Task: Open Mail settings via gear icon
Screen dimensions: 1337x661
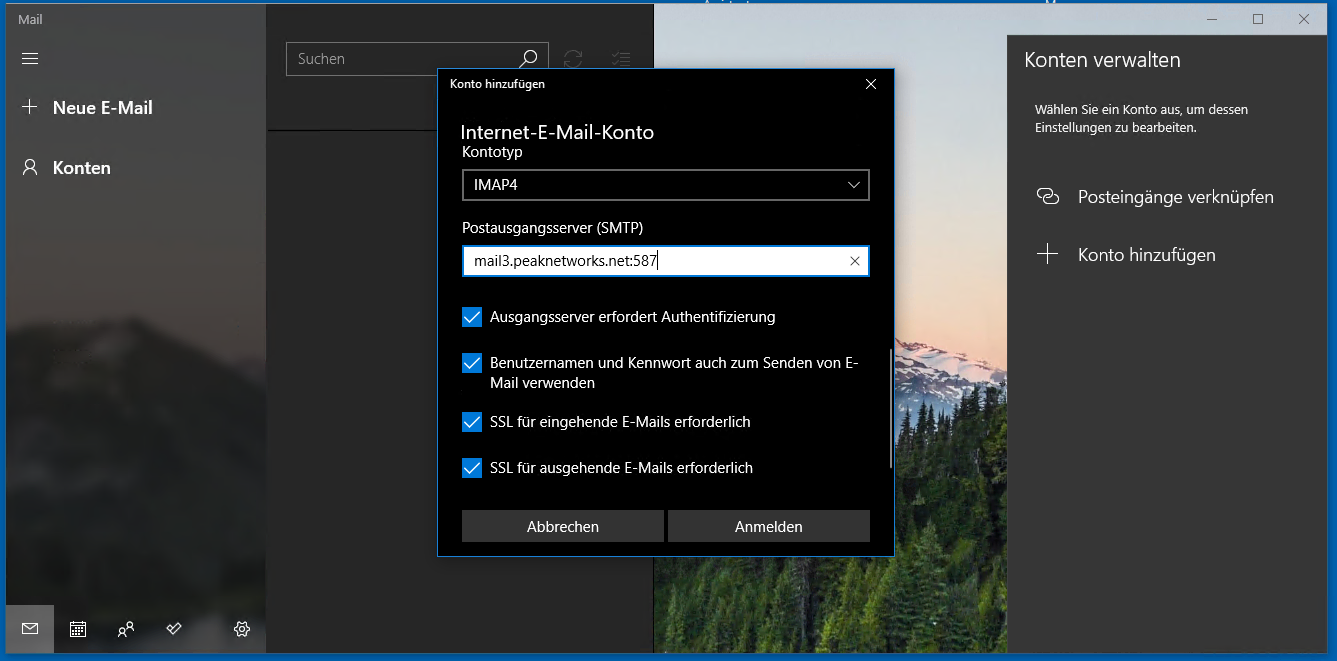Action: click(241, 629)
